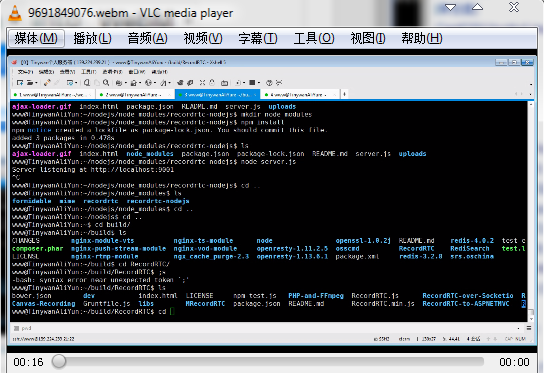Click terminal text "PHP-and-FFmpeg"
544x373 pixels.
(316, 296)
